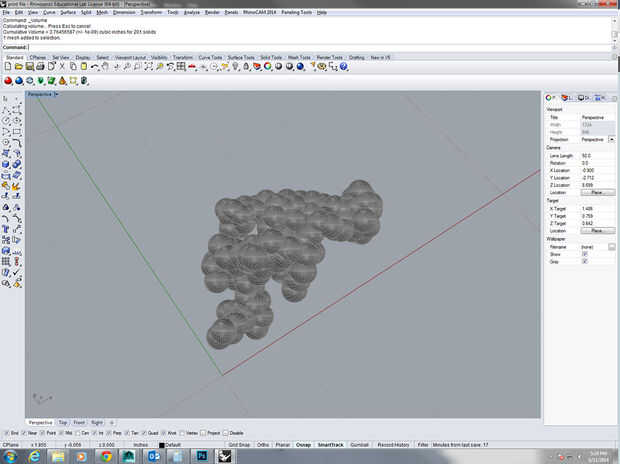The image size is (620, 464).
Task: Open the Perspective viewport title dropdown arrow
Action: click(x=56, y=94)
